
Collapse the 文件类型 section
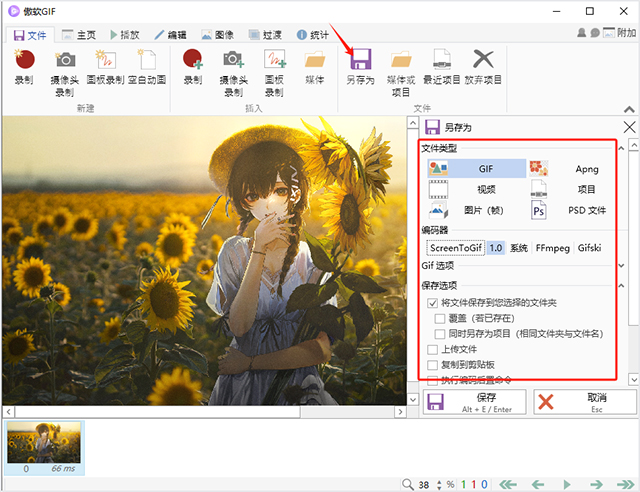(621, 148)
